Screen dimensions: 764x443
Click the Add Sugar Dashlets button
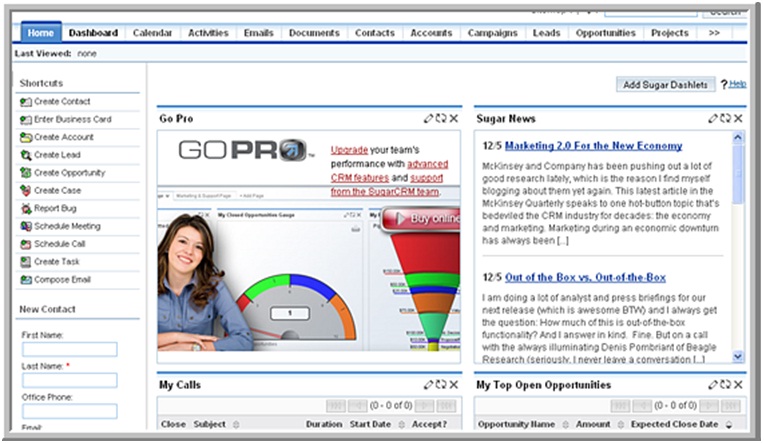click(x=665, y=84)
